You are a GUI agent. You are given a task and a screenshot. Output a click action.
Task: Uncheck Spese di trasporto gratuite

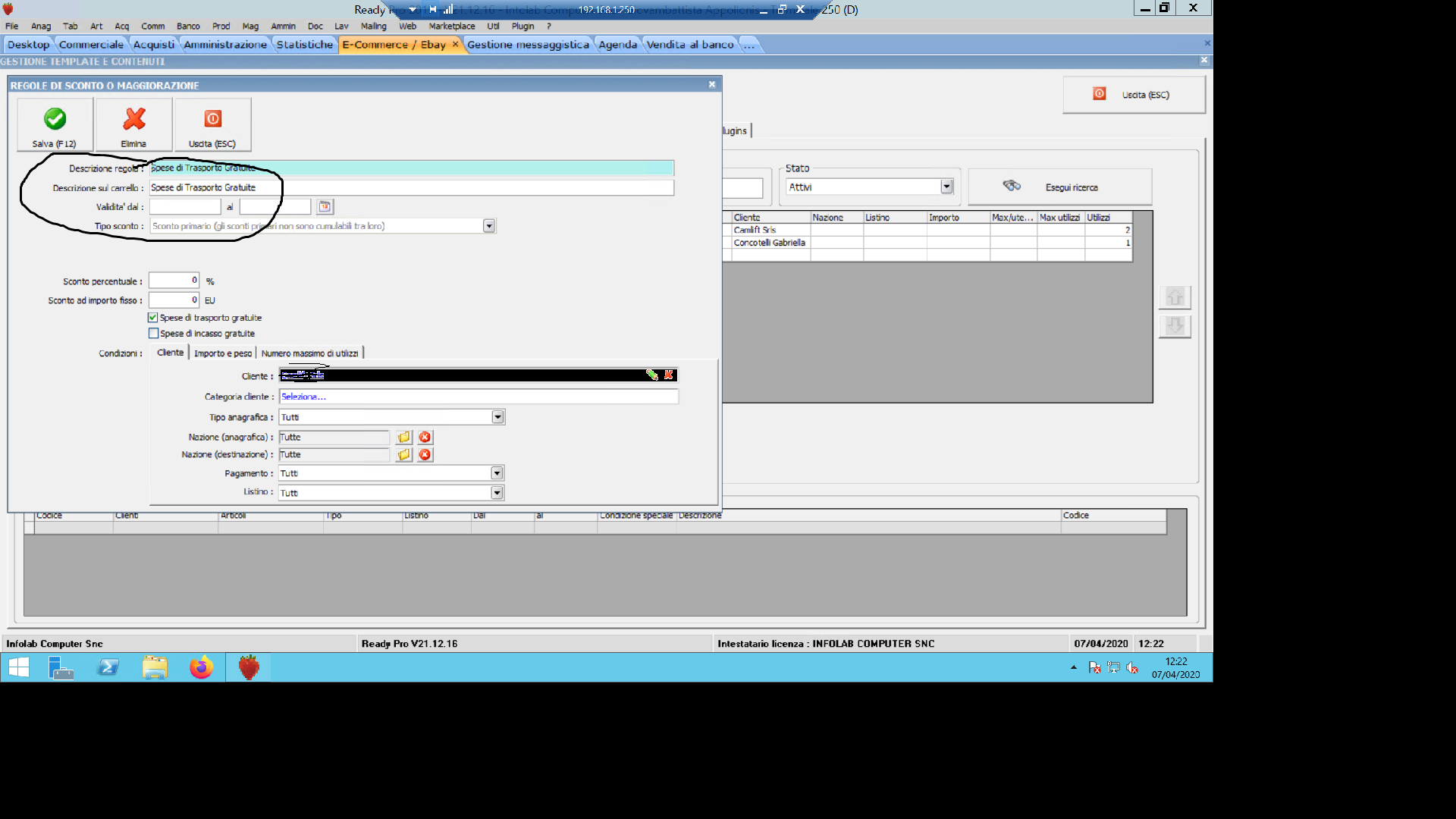(x=153, y=318)
